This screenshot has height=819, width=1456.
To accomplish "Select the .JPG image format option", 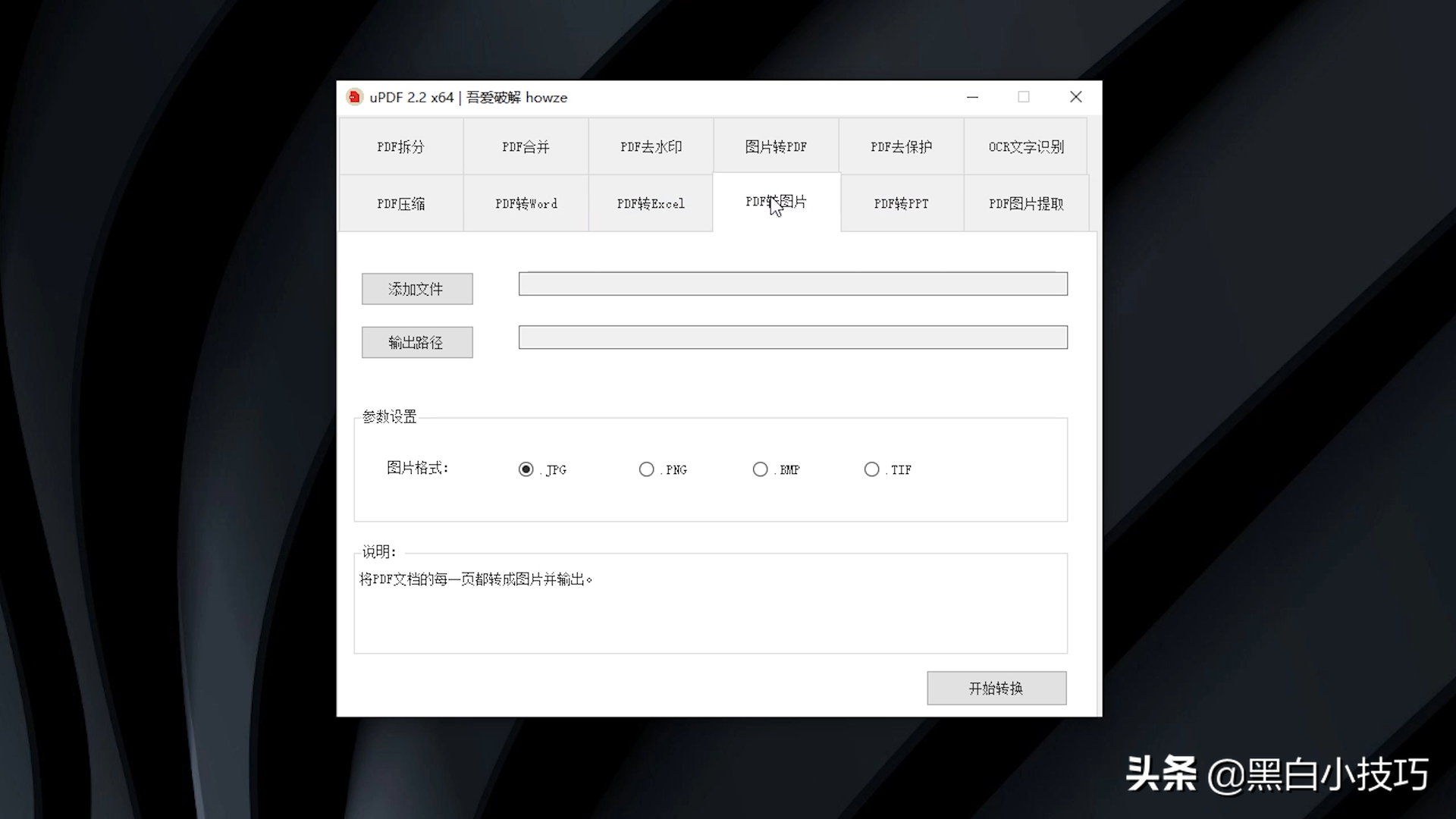I will pos(526,469).
